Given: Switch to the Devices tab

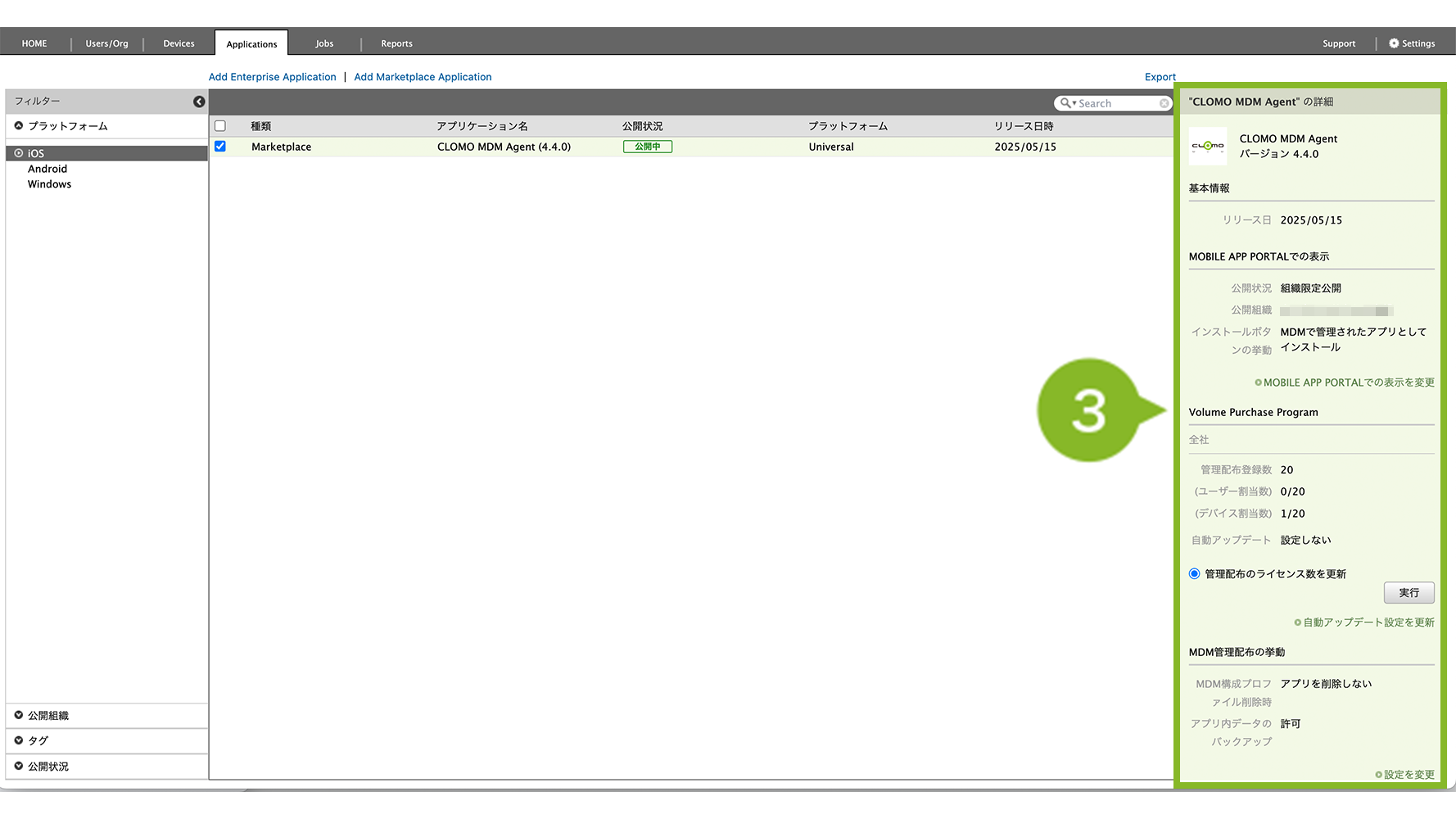Looking at the screenshot, I should 179,43.
